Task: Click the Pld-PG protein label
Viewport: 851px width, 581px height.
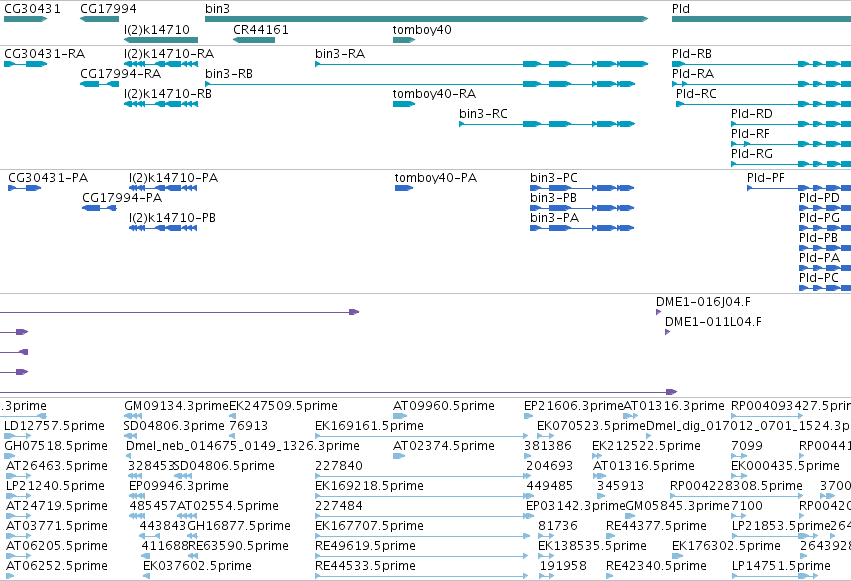Action: click(819, 218)
